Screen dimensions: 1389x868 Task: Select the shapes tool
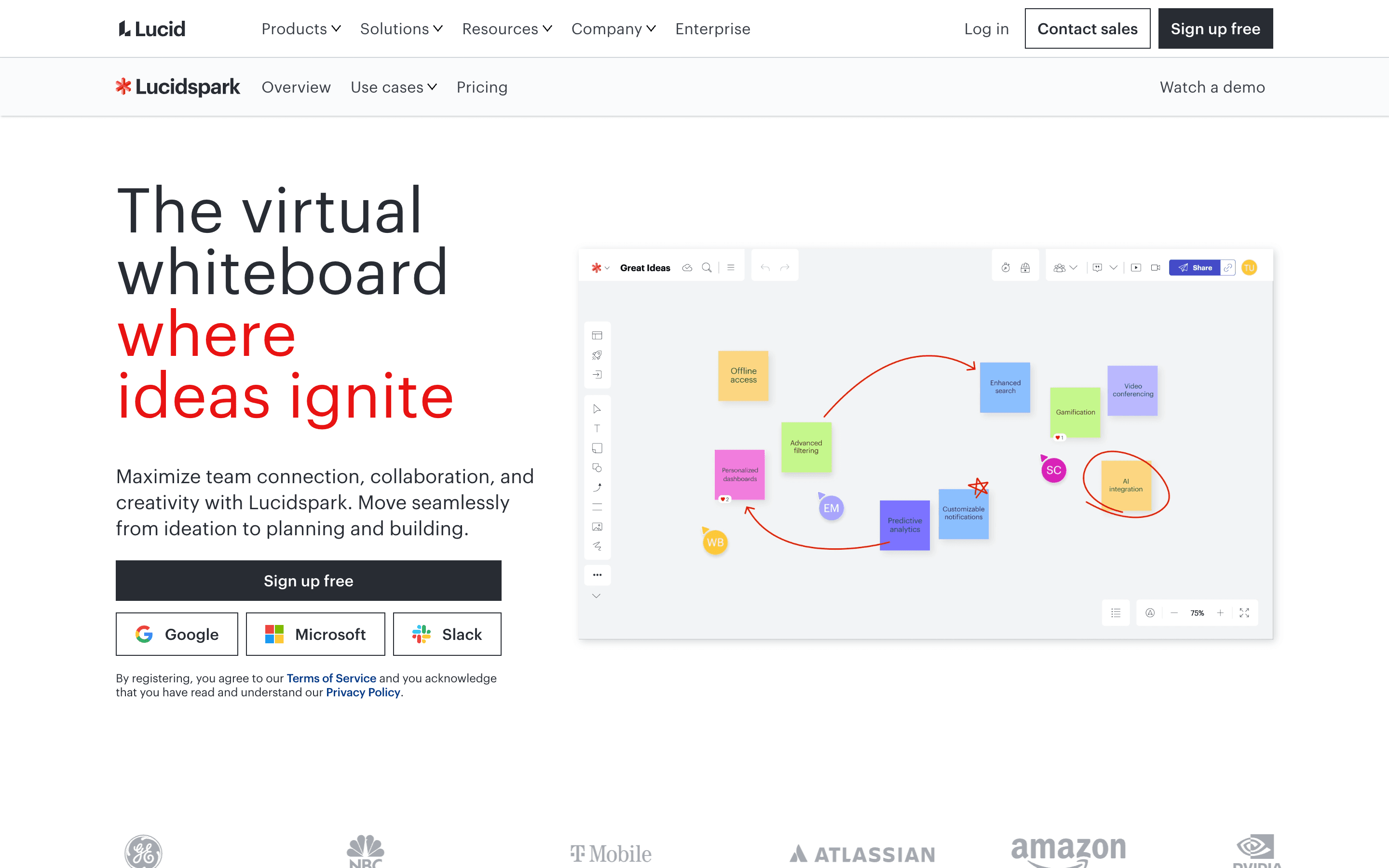tap(597, 467)
